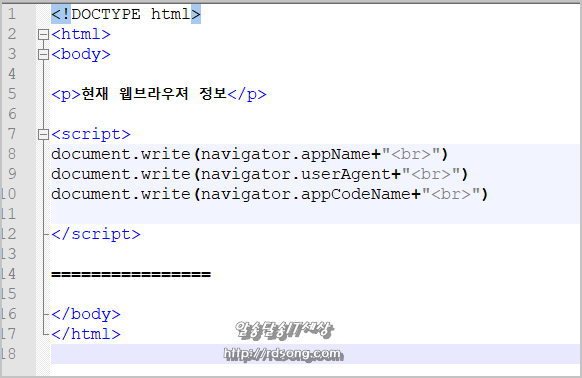This screenshot has height=378, width=582.
Task: Click the Korean paragraph line '현재 웹브라우져 정보'
Action: pos(159,94)
